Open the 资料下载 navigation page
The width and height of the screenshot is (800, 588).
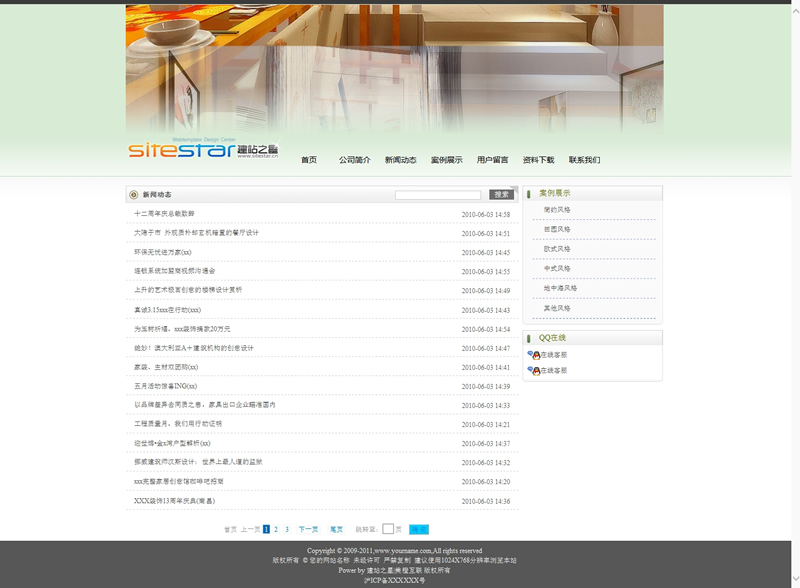coord(538,160)
